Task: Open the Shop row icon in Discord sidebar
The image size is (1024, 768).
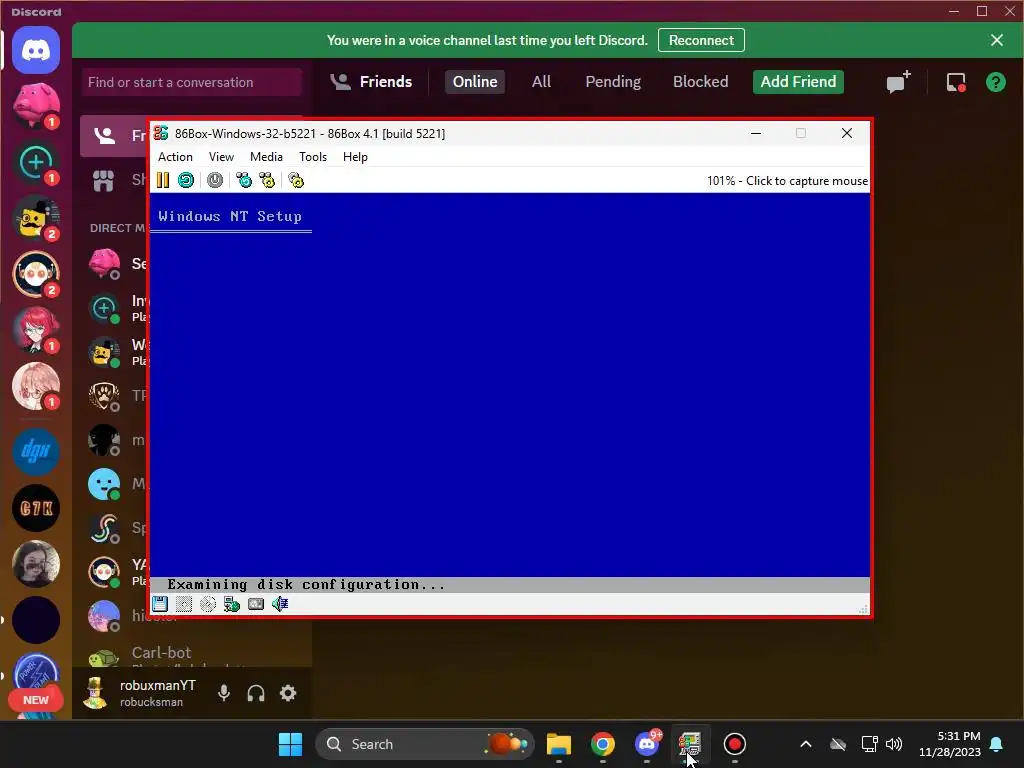Action: pos(103,180)
